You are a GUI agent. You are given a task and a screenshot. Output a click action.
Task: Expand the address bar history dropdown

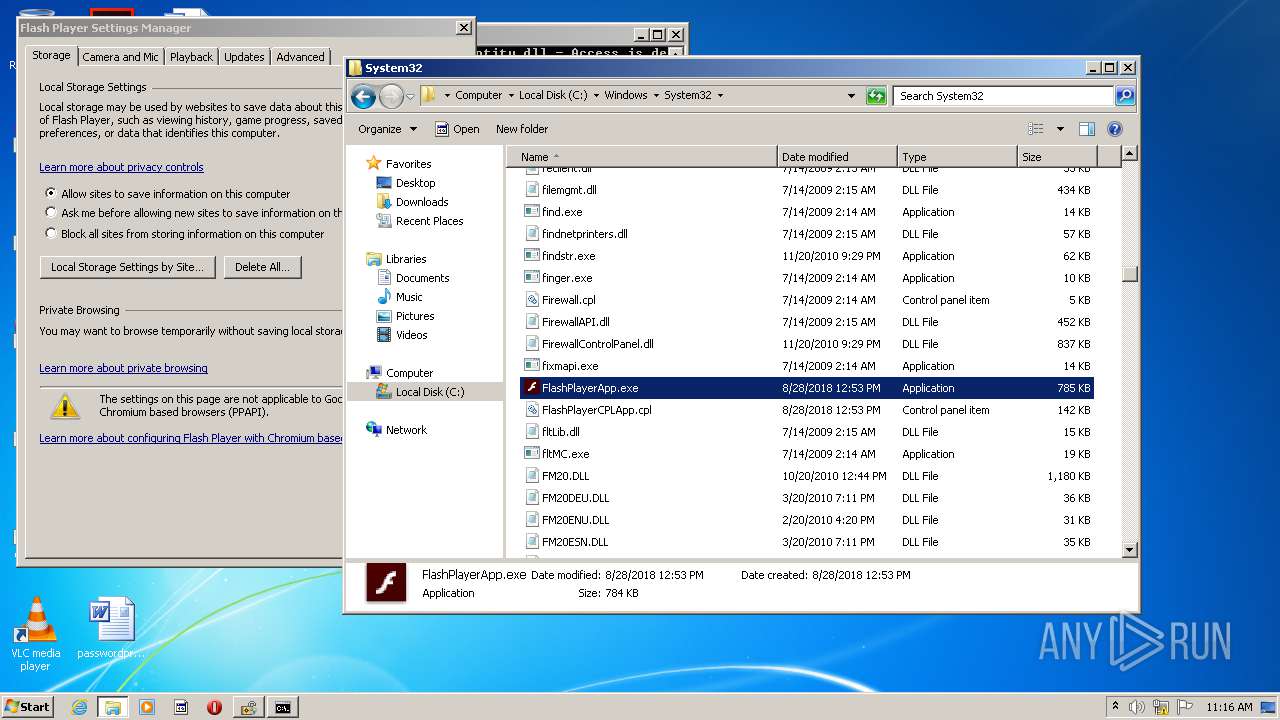851,96
